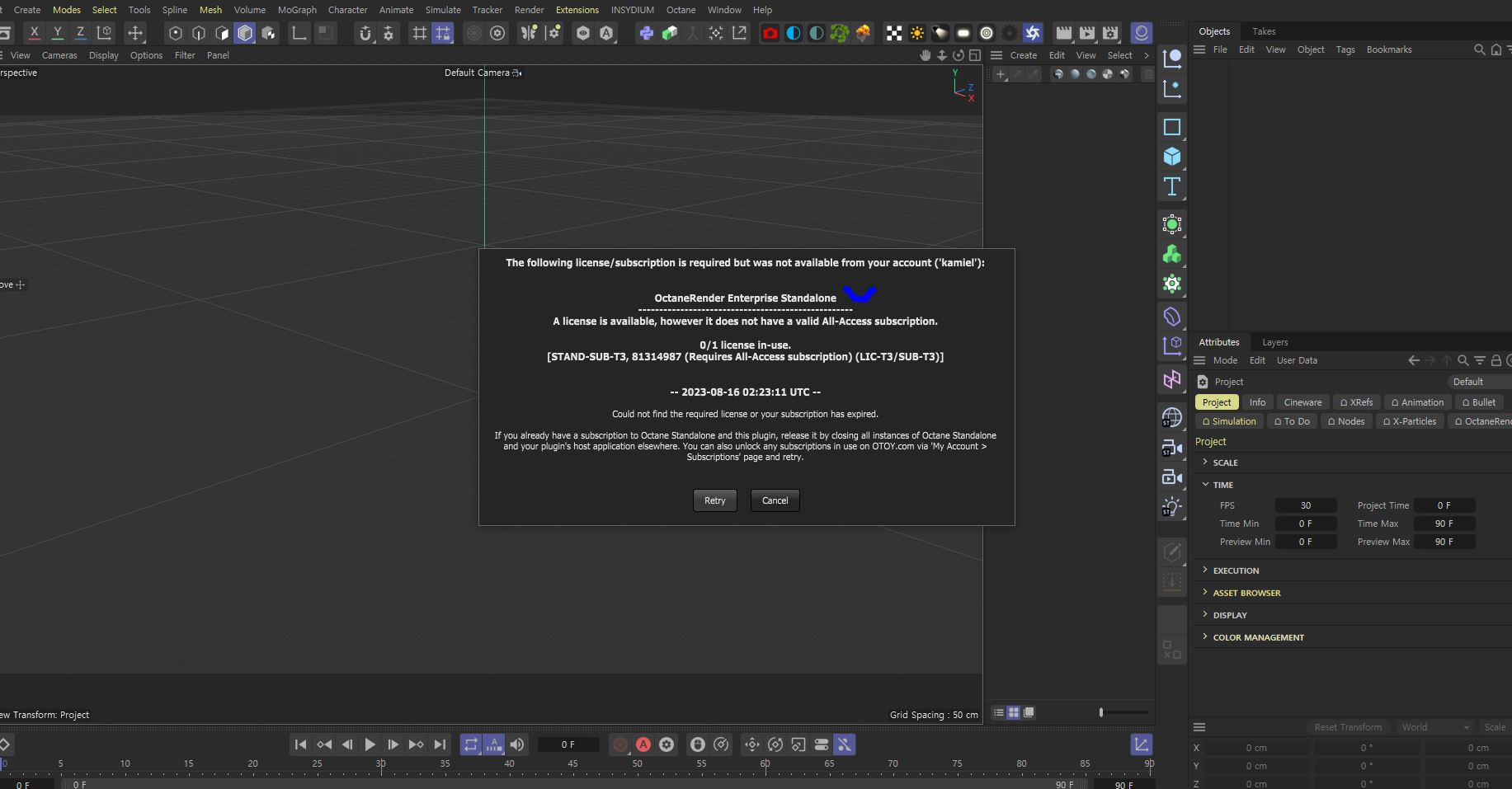Open Edit Render Settings clapperboard gear icon
Image resolution: width=1512 pixels, height=789 pixels.
click(x=1110, y=33)
